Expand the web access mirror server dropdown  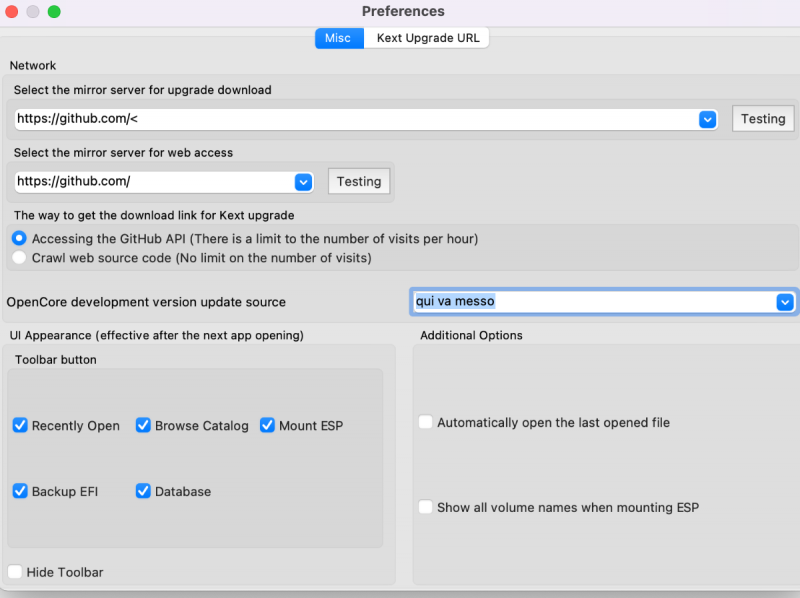[304, 182]
